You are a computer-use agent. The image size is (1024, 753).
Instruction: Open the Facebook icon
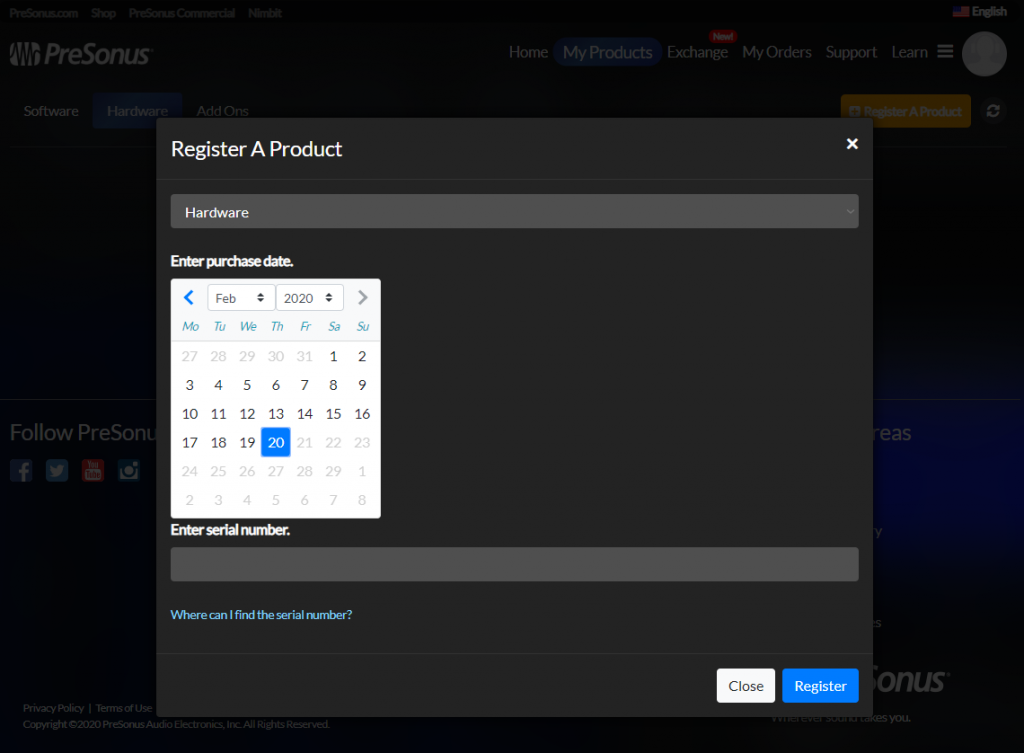pyautogui.click(x=21, y=470)
